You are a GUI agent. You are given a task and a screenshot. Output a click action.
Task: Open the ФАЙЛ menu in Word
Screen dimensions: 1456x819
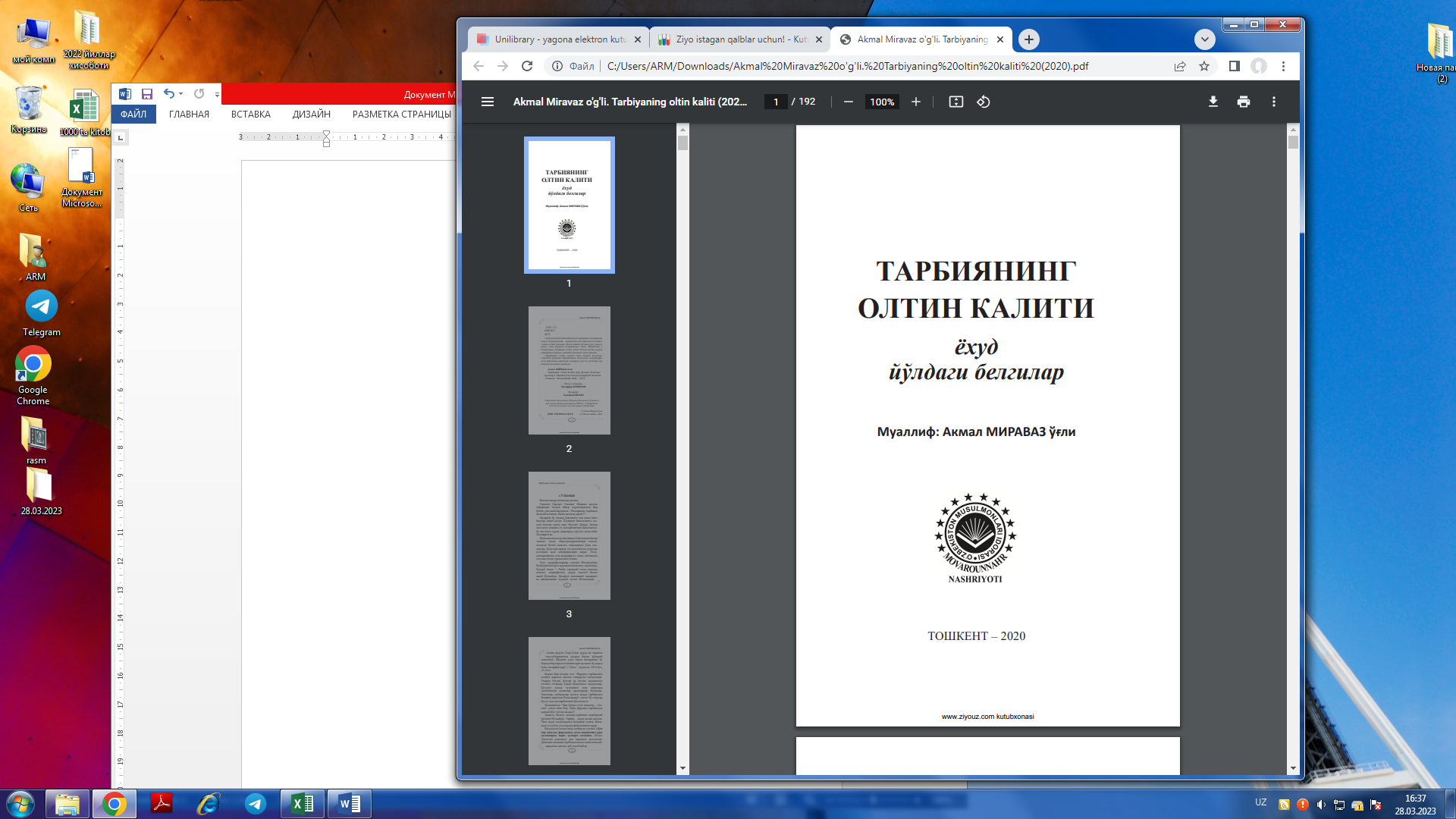click(x=133, y=115)
